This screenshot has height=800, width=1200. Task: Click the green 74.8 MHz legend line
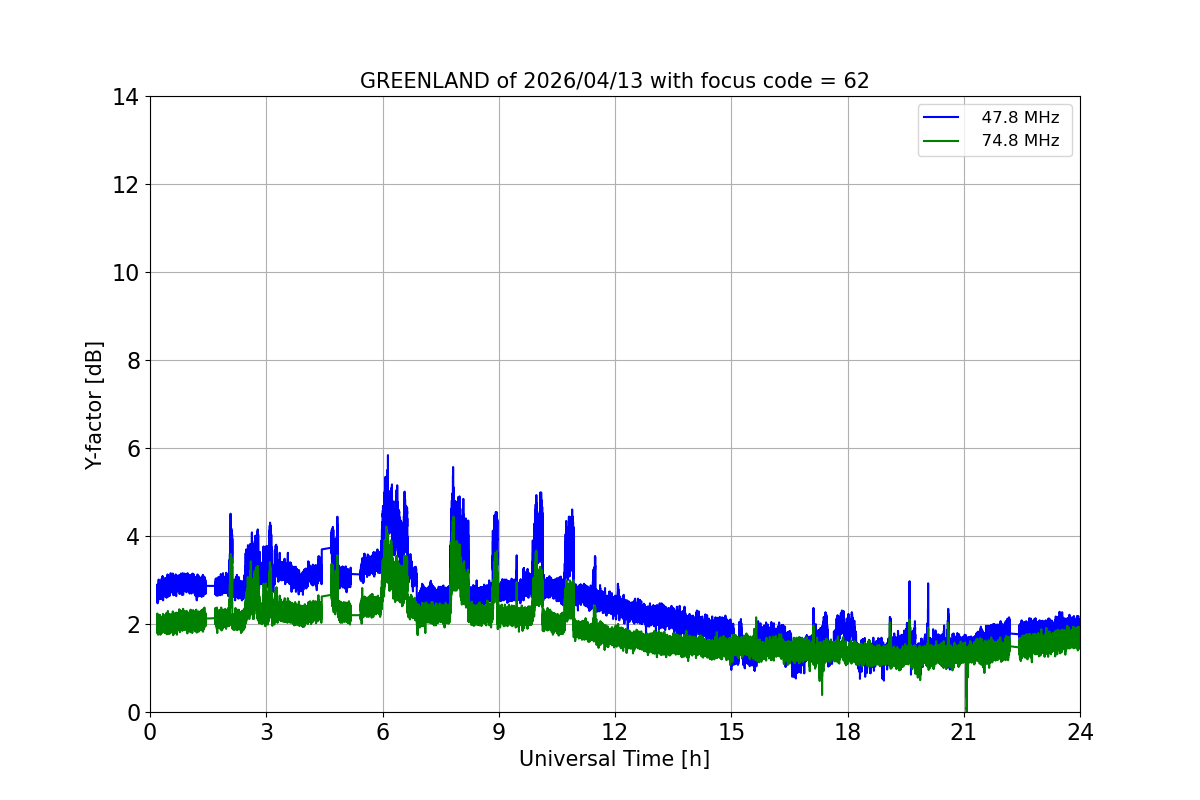(x=943, y=141)
